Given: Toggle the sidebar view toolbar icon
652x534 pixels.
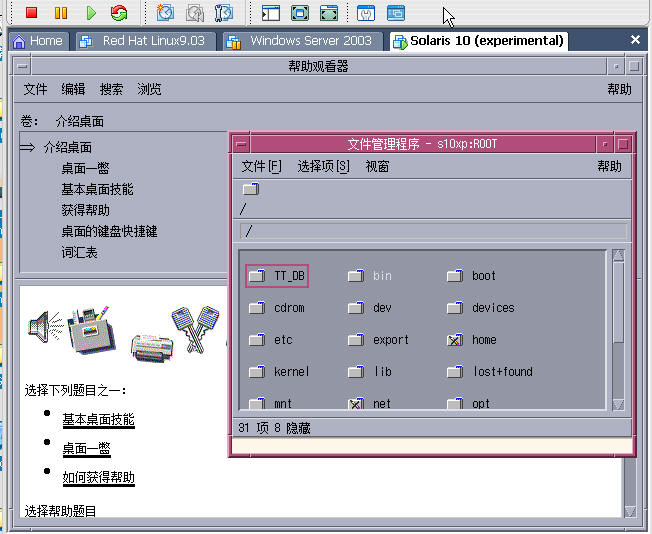Looking at the screenshot, I should click(271, 13).
